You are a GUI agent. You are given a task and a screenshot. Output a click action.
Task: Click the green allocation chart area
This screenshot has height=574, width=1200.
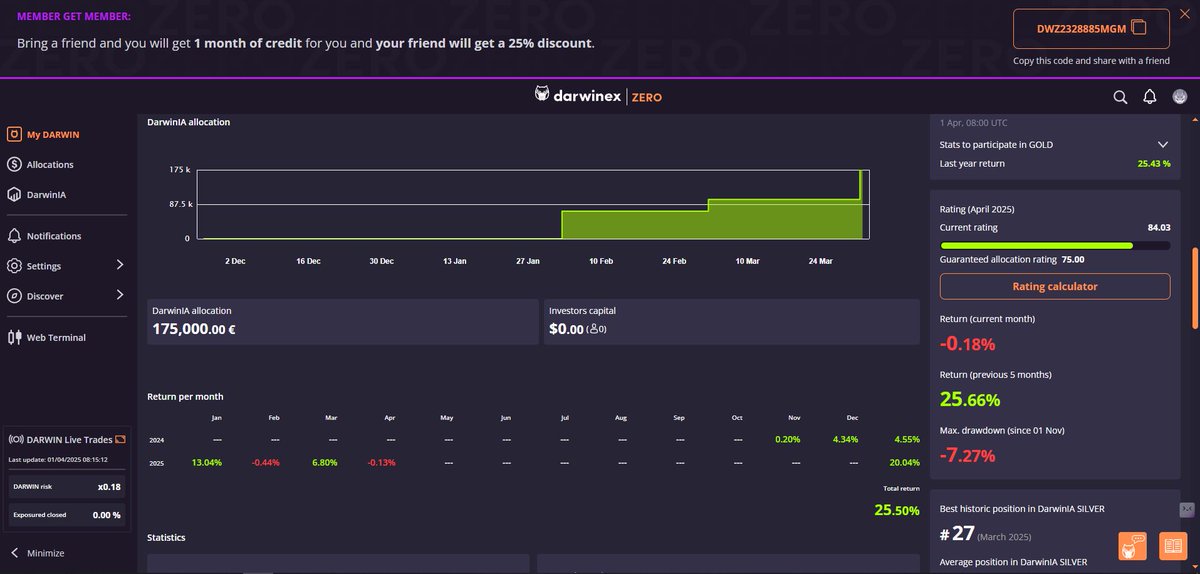click(x=711, y=222)
